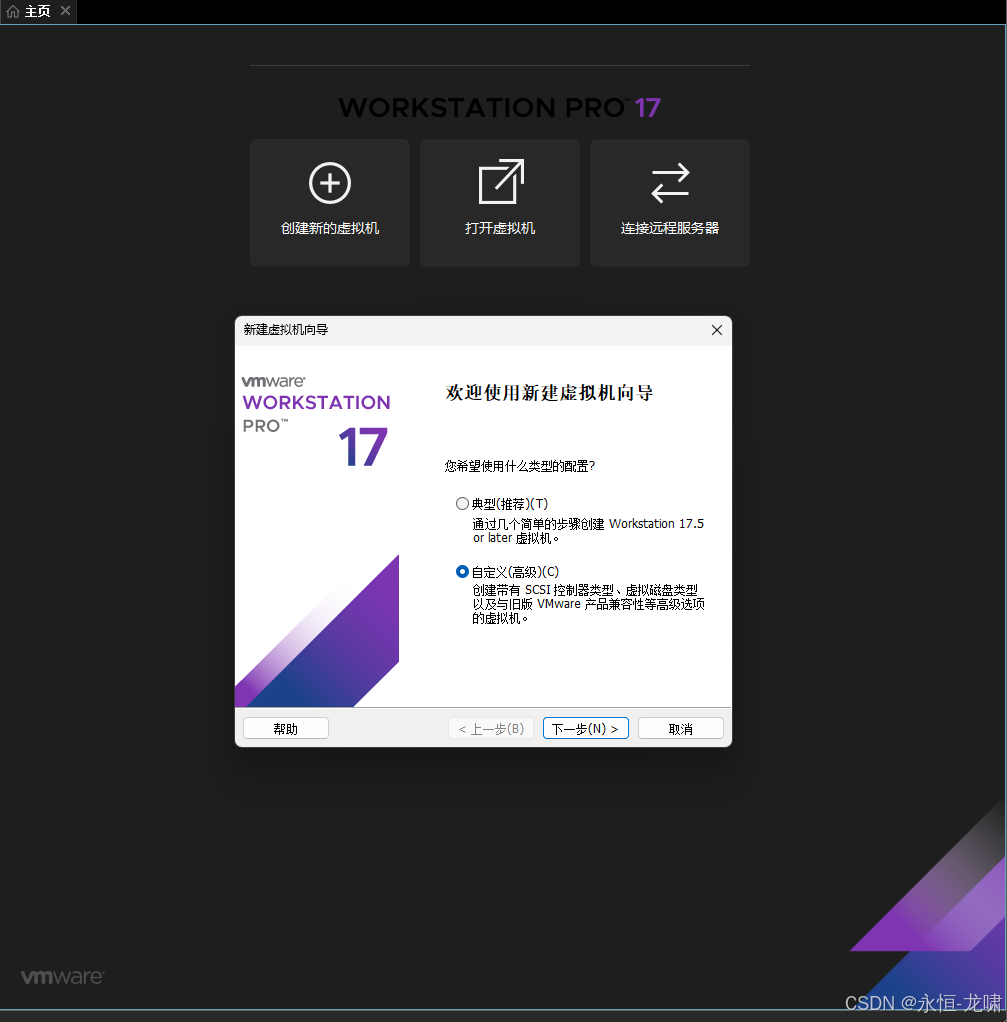Click the 取消 button in the wizard

click(x=680, y=728)
